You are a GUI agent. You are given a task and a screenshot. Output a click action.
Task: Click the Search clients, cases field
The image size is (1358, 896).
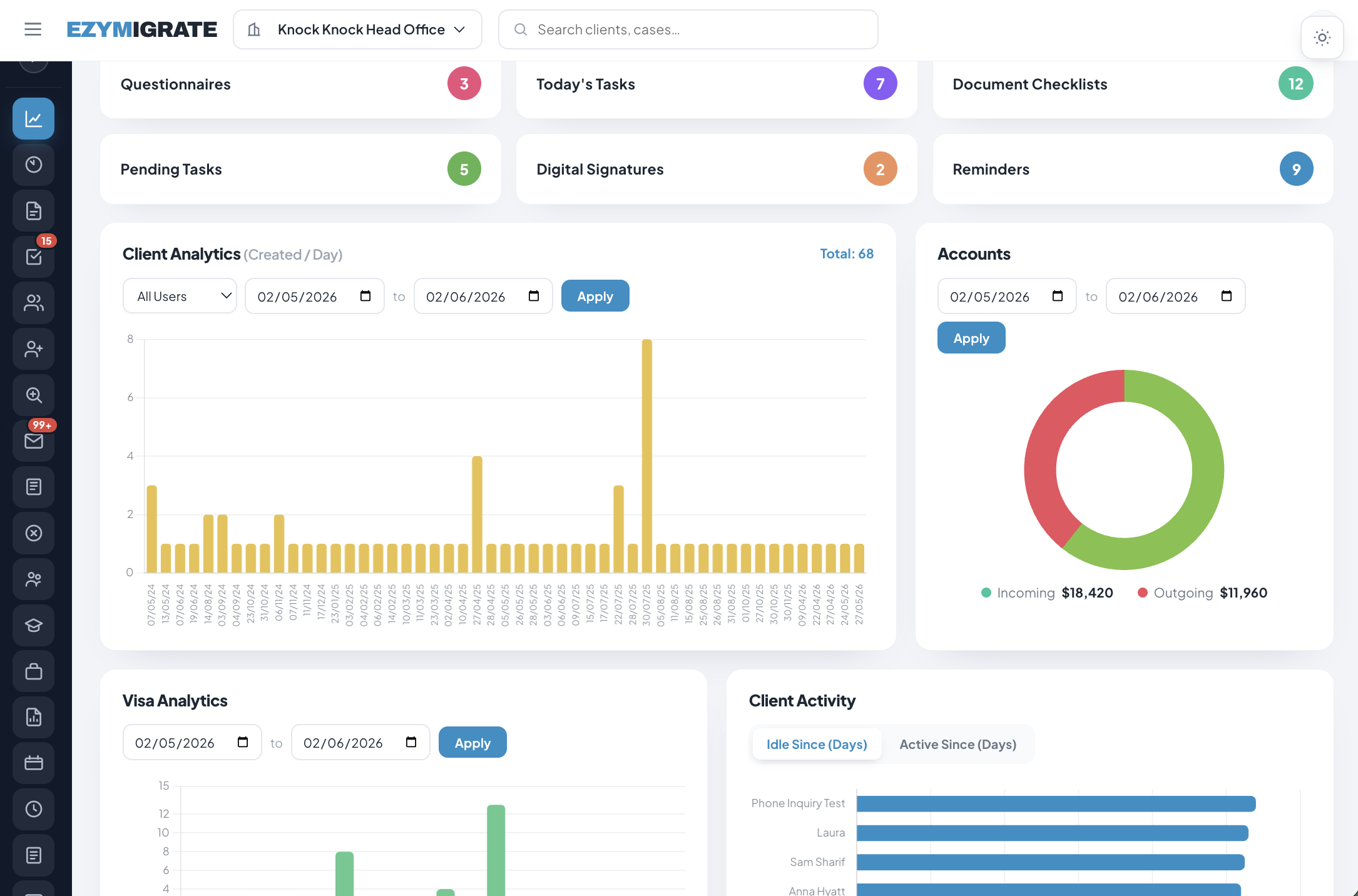688,29
